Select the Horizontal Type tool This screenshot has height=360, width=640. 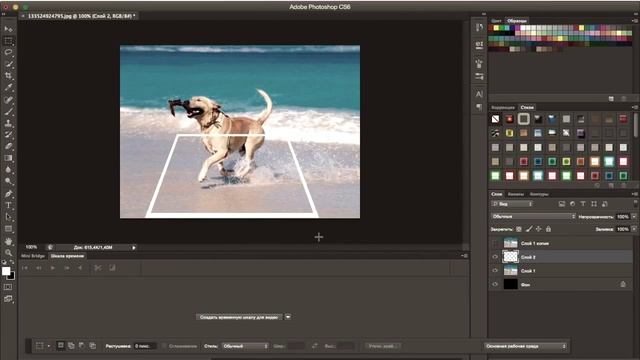coord(8,205)
